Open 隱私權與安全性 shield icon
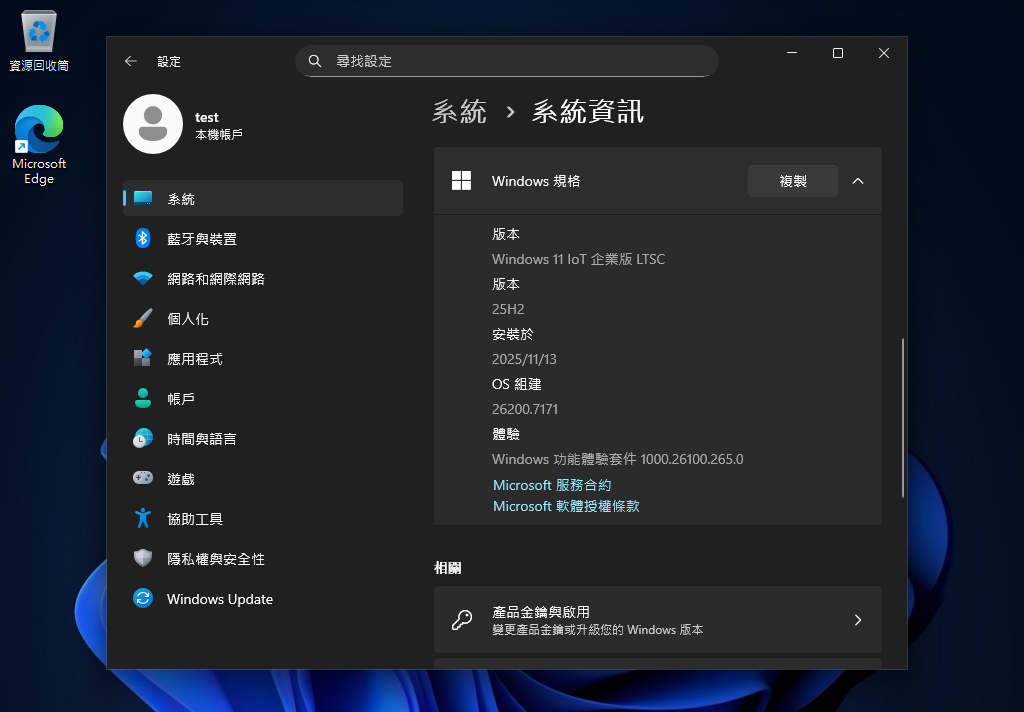 (143, 558)
